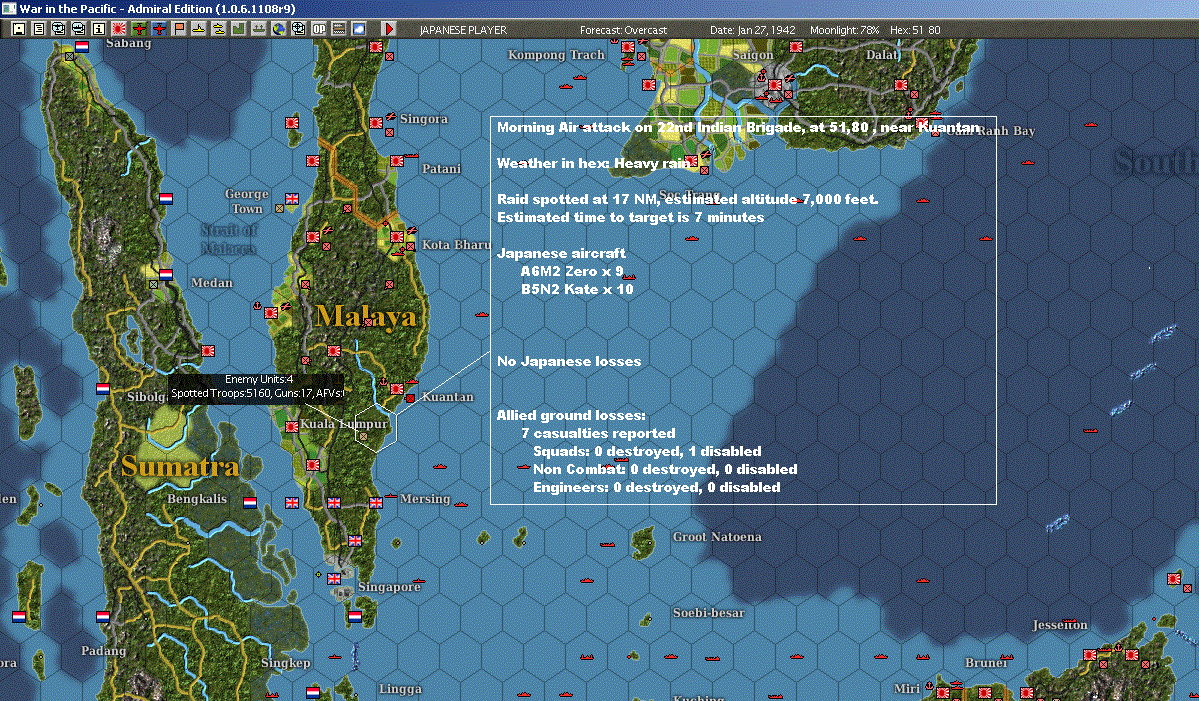Click the OP toolbar button
This screenshot has width=1199, height=701.
pyautogui.click(x=319, y=29)
